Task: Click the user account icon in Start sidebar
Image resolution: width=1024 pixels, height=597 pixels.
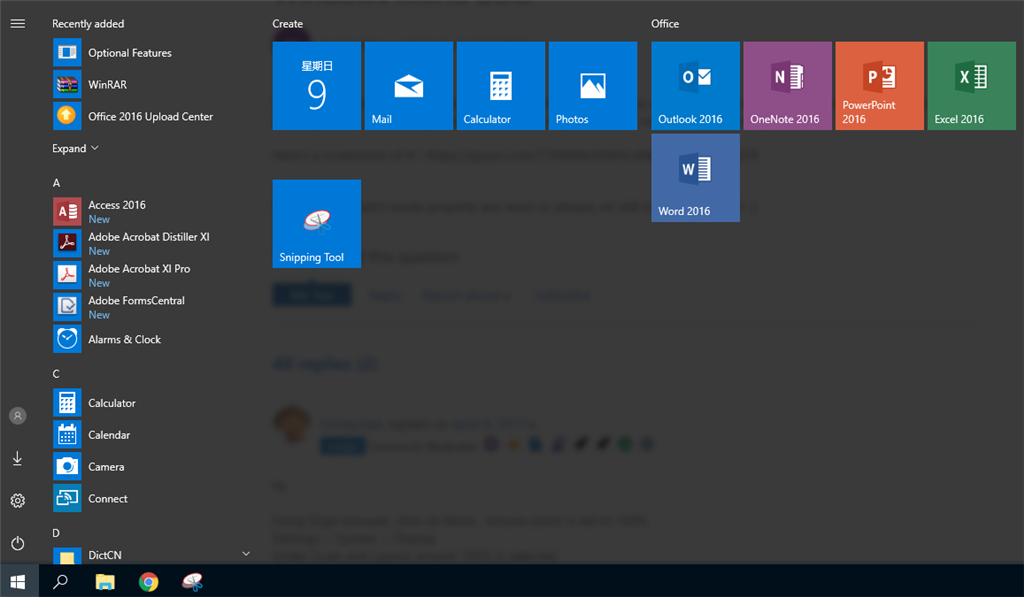Action: 18,416
